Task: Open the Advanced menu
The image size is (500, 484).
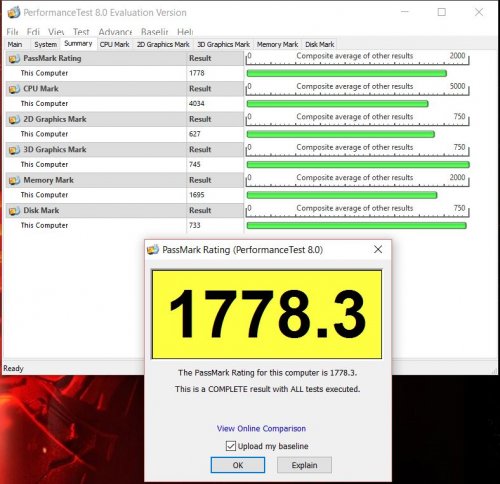Action: pos(115,32)
